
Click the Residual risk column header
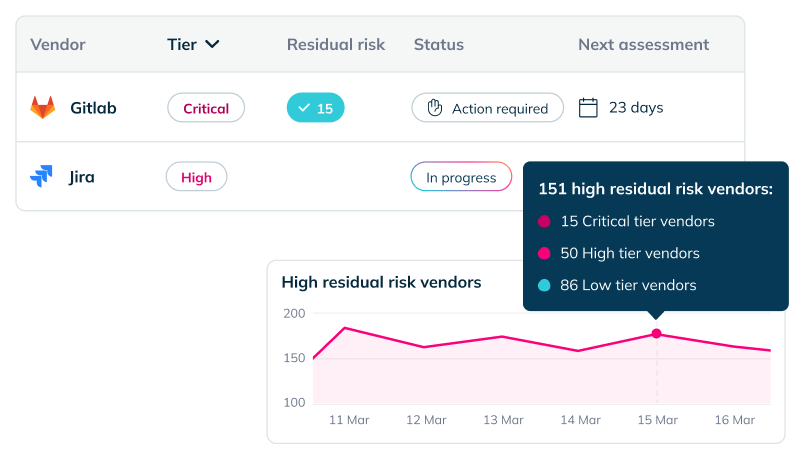[336, 45]
